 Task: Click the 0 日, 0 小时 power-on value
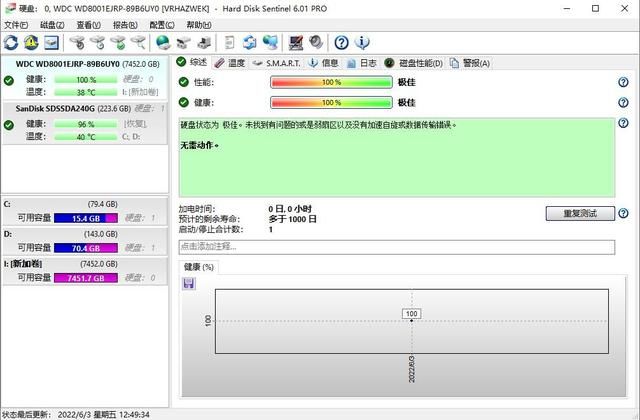click(290, 209)
